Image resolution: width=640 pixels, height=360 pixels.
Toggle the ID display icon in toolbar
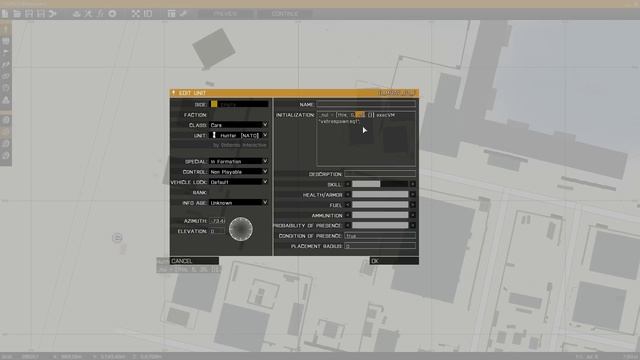148,13
